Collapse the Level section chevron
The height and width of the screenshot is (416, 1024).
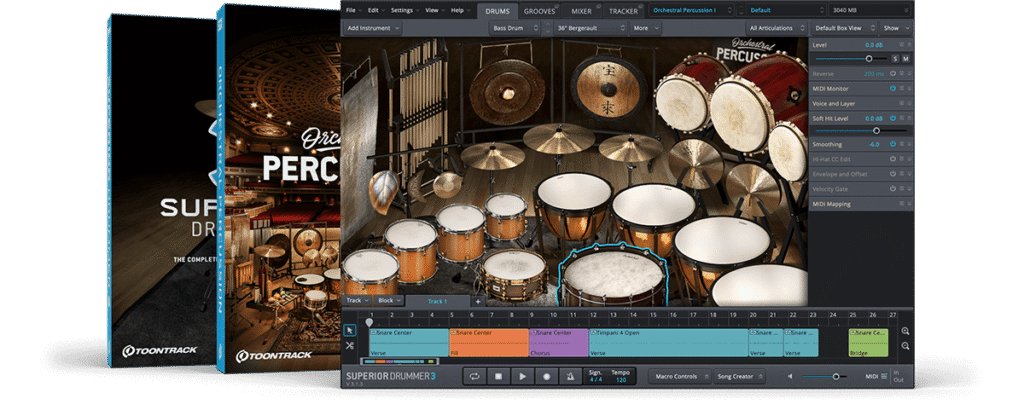click(909, 44)
